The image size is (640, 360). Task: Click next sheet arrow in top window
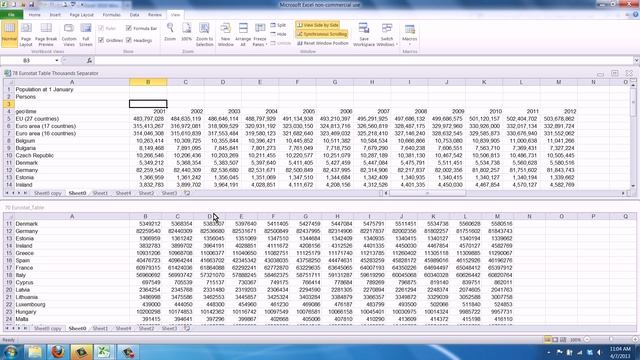point(19,193)
